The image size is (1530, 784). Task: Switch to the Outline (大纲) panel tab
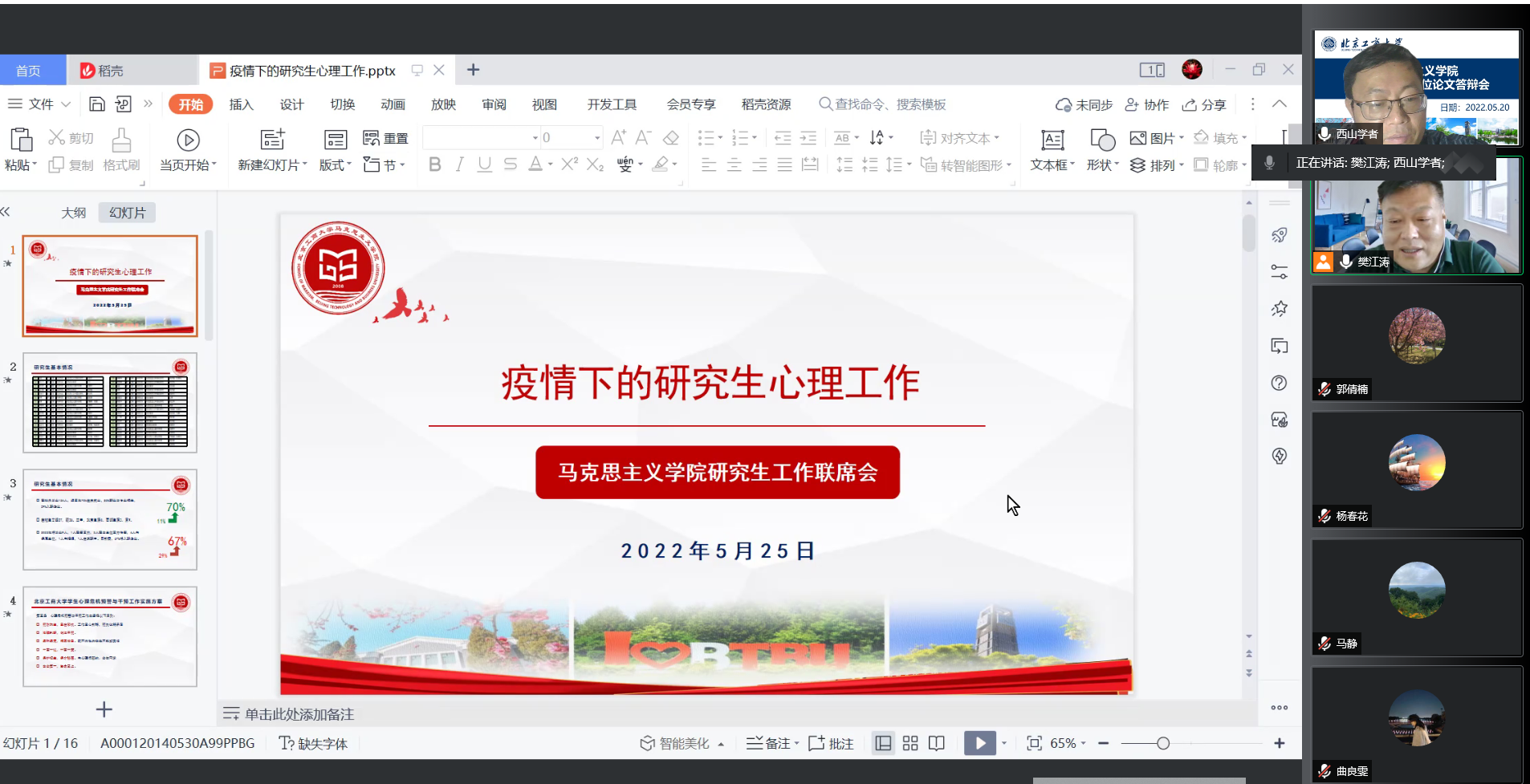click(x=73, y=213)
